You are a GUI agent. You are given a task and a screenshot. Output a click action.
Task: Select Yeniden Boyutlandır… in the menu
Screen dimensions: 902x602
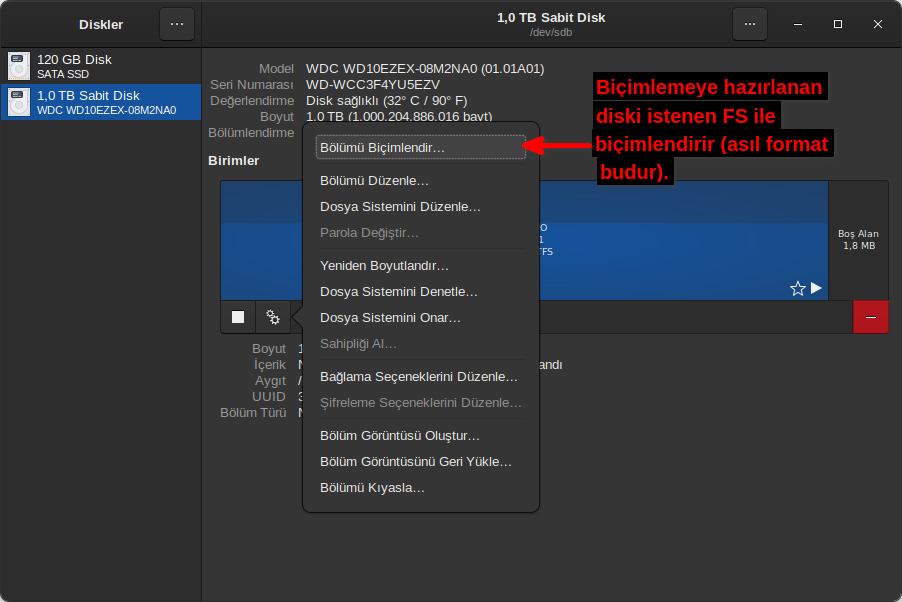point(384,266)
